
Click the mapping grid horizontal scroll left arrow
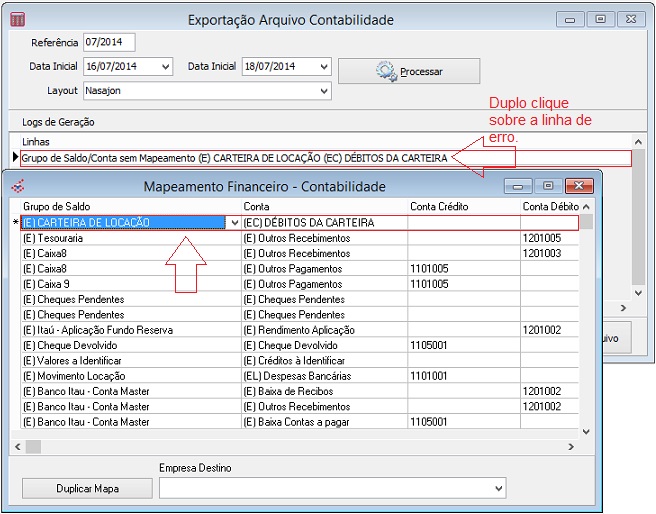tap(18, 447)
